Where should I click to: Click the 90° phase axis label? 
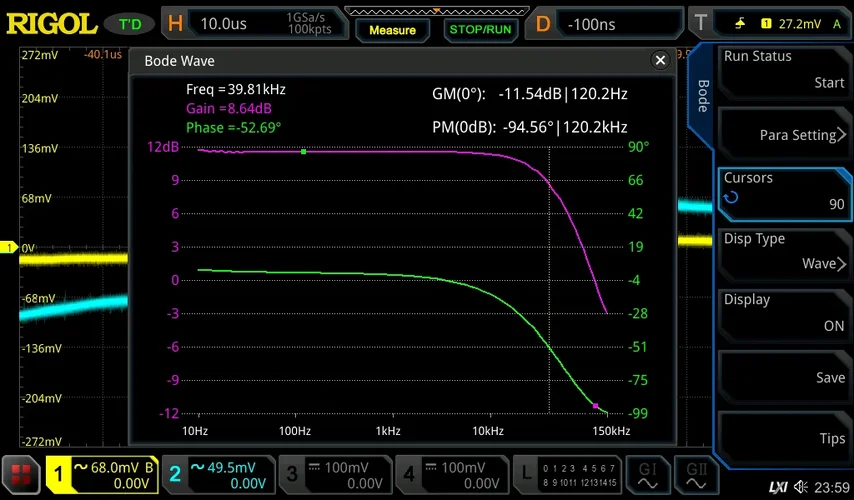(x=638, y=147)
